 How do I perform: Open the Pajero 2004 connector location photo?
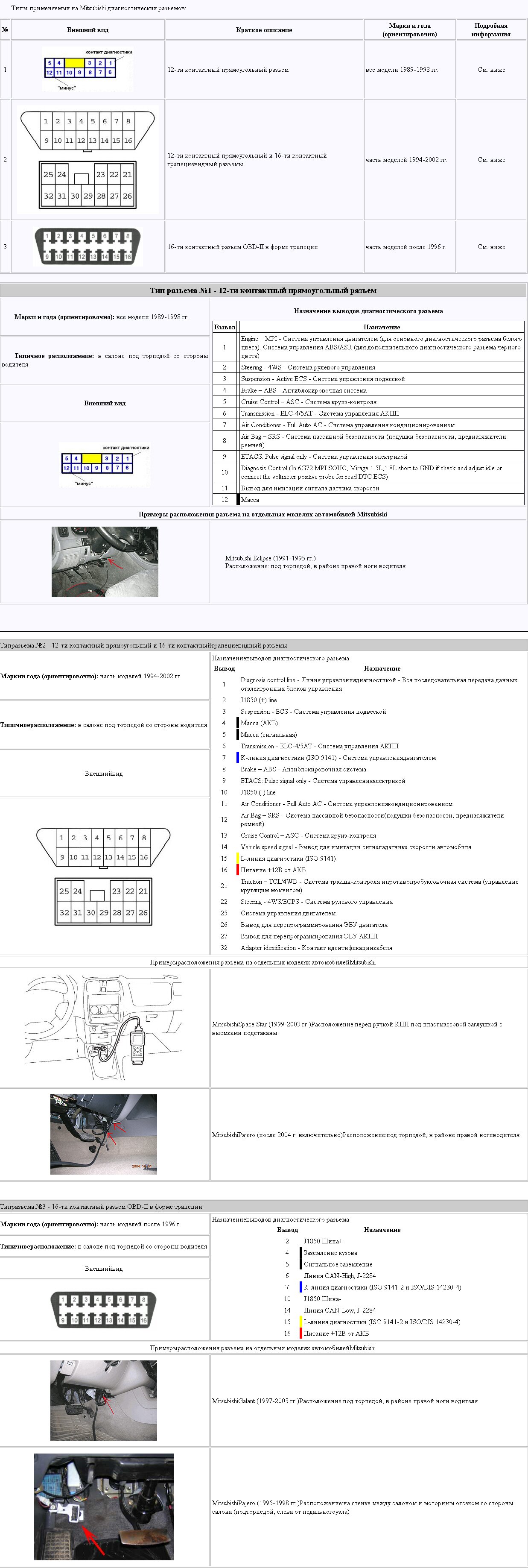tap(103, 1134)
